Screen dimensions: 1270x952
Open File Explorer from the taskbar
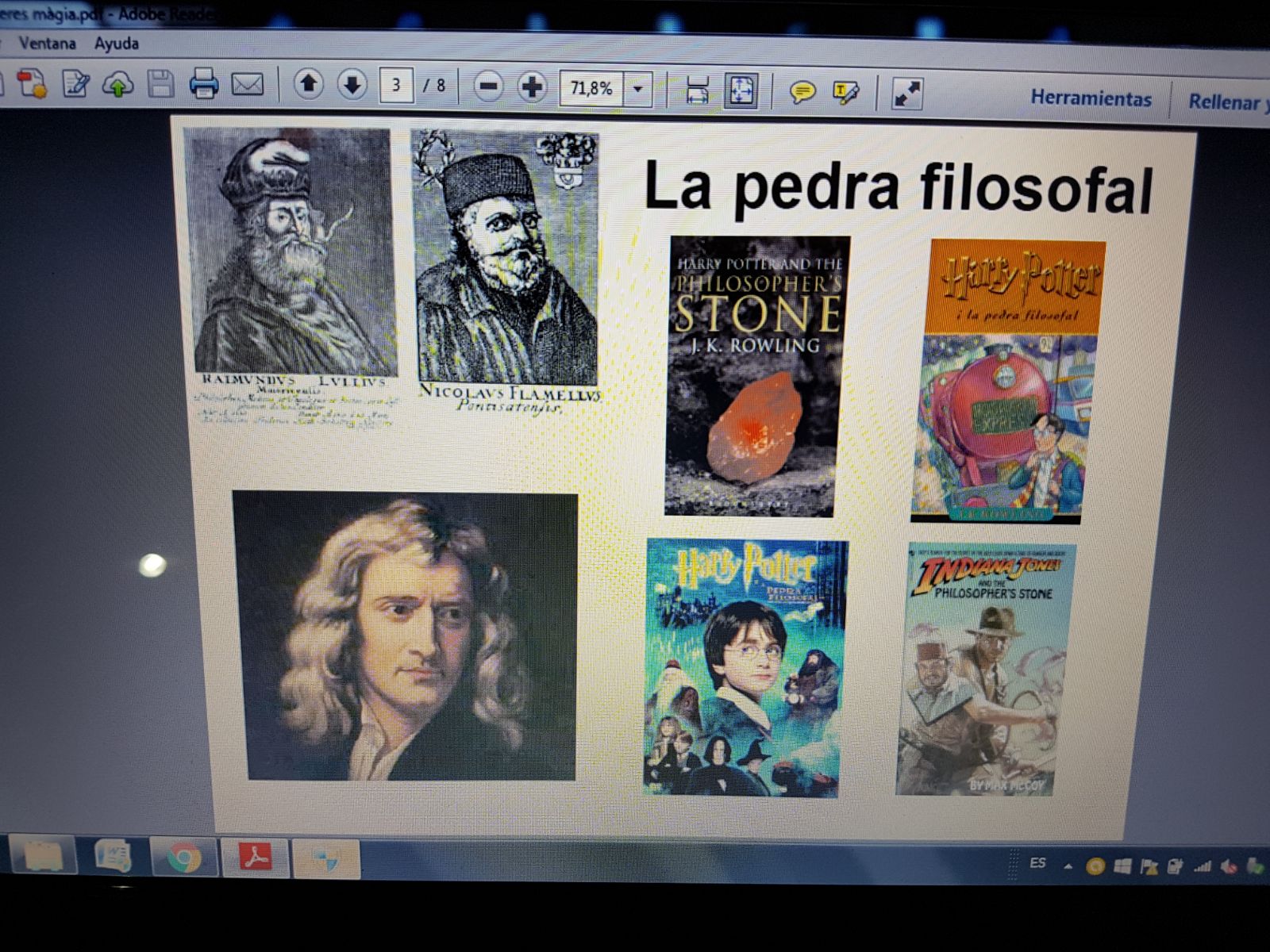pos(44,856)
